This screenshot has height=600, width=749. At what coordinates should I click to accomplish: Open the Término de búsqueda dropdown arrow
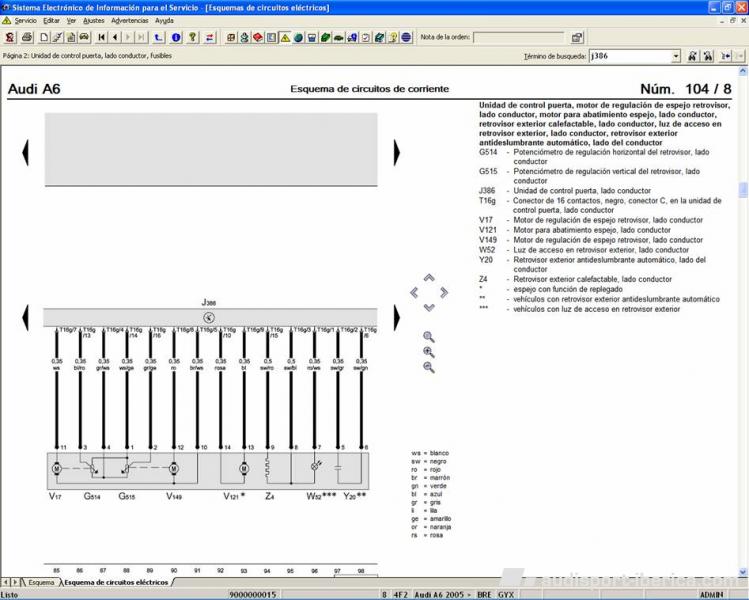click(x=676, y=56)
